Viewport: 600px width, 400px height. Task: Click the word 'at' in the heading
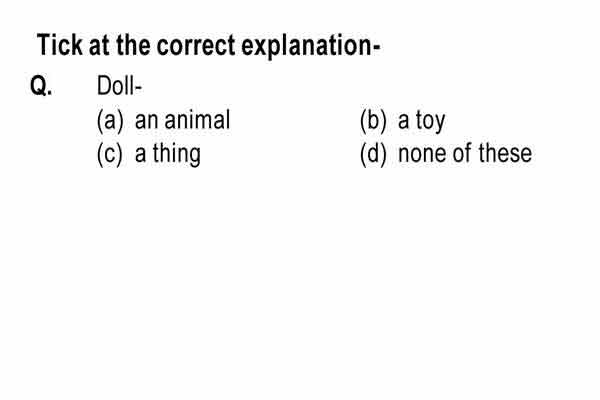[99, 46]
